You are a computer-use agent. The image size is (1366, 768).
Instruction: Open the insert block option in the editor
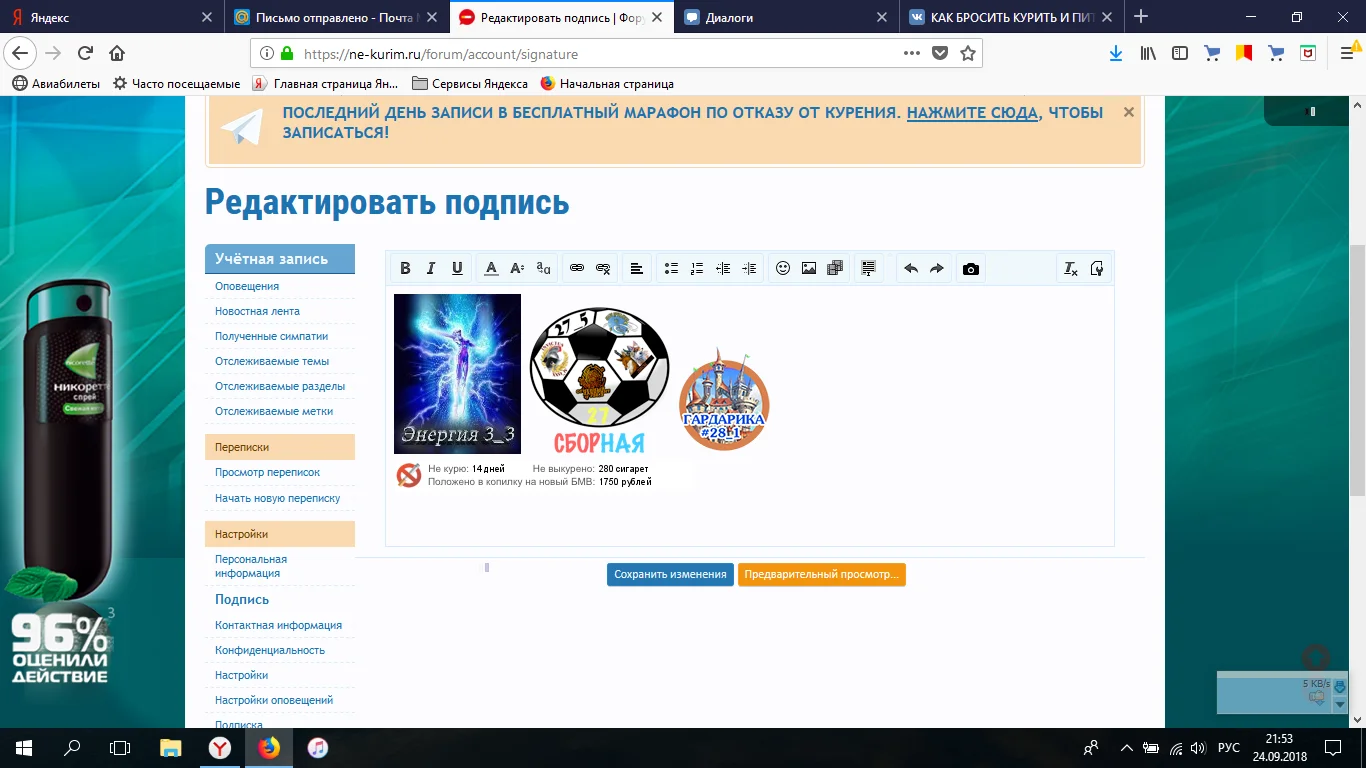869,268
